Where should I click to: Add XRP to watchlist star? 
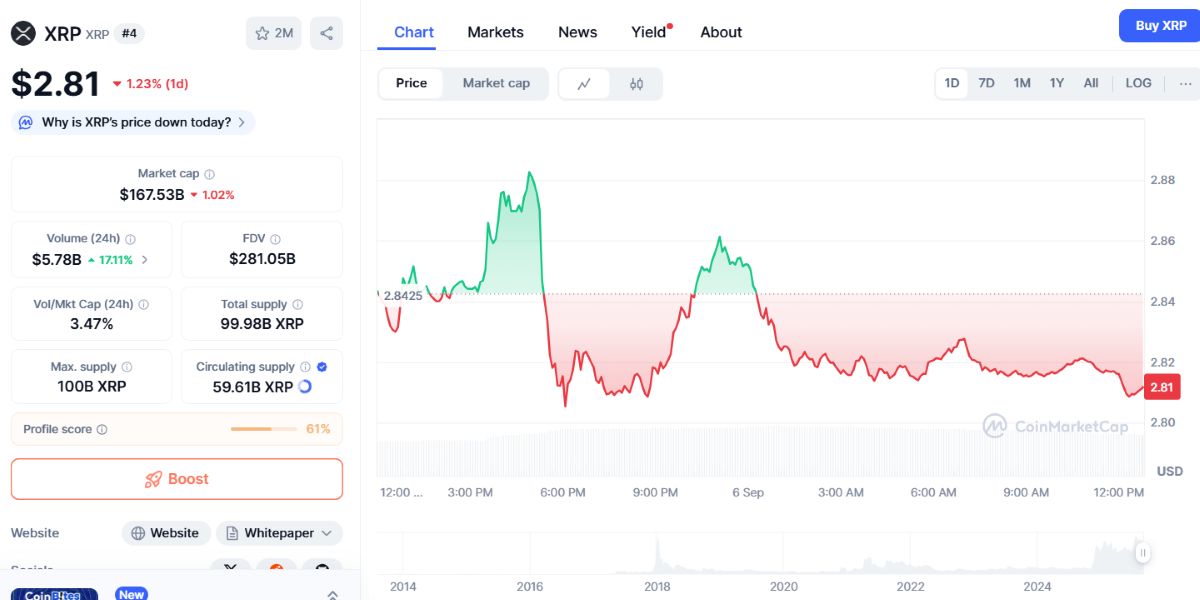262,33
